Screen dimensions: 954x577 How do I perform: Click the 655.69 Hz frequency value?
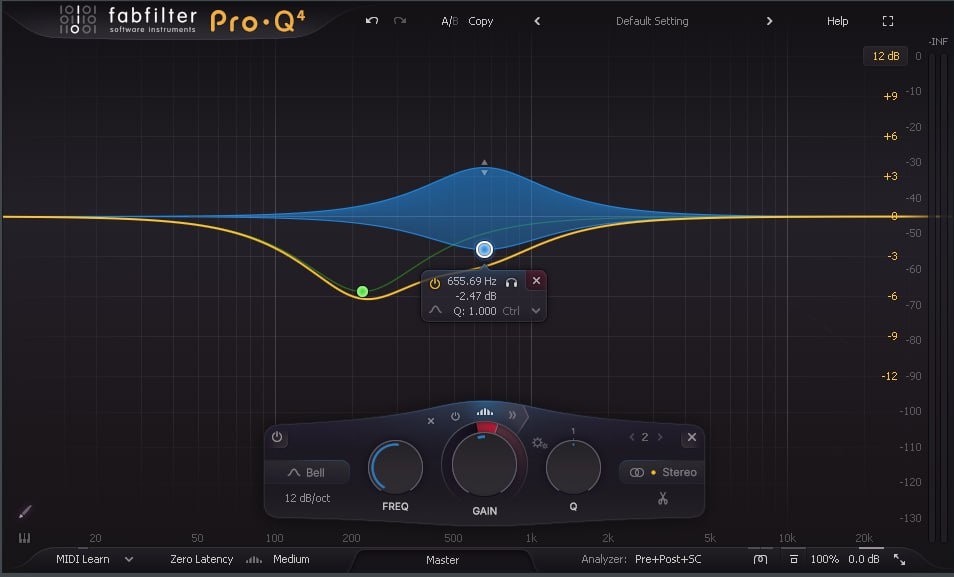pyautogui.click(x=472, y=281)
